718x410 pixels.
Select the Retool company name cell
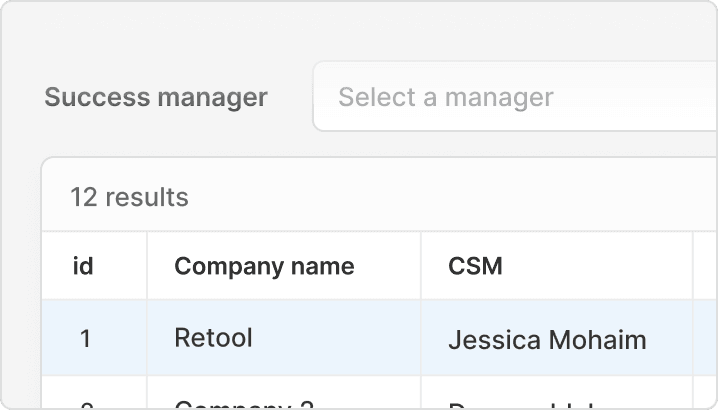tap(213, 338)
